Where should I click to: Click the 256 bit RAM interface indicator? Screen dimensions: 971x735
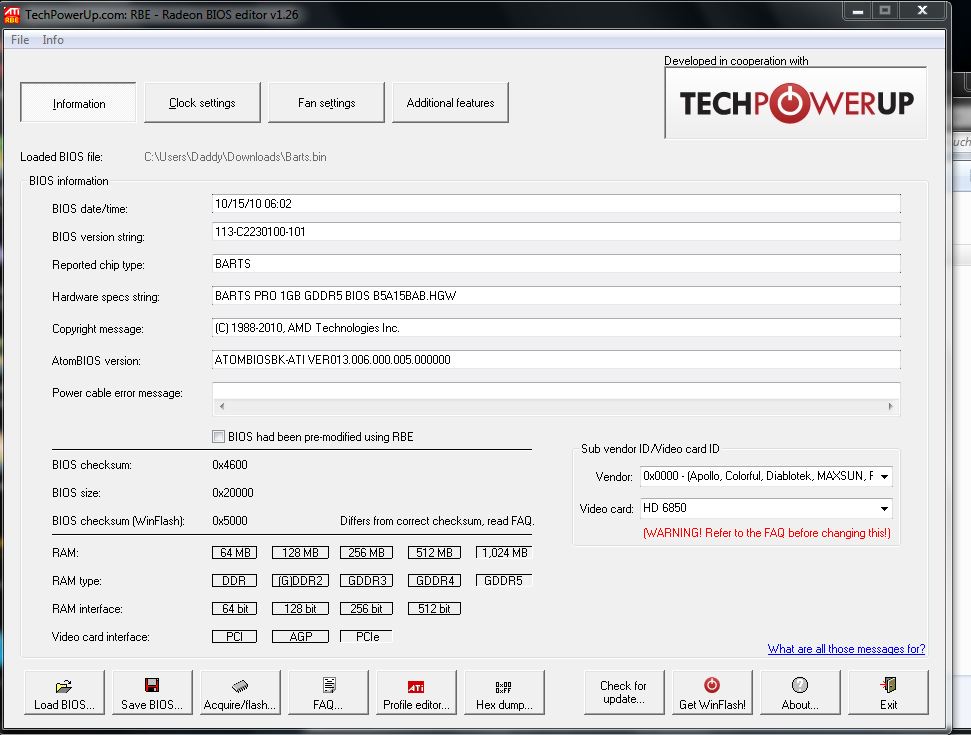[x=367, y=609]
